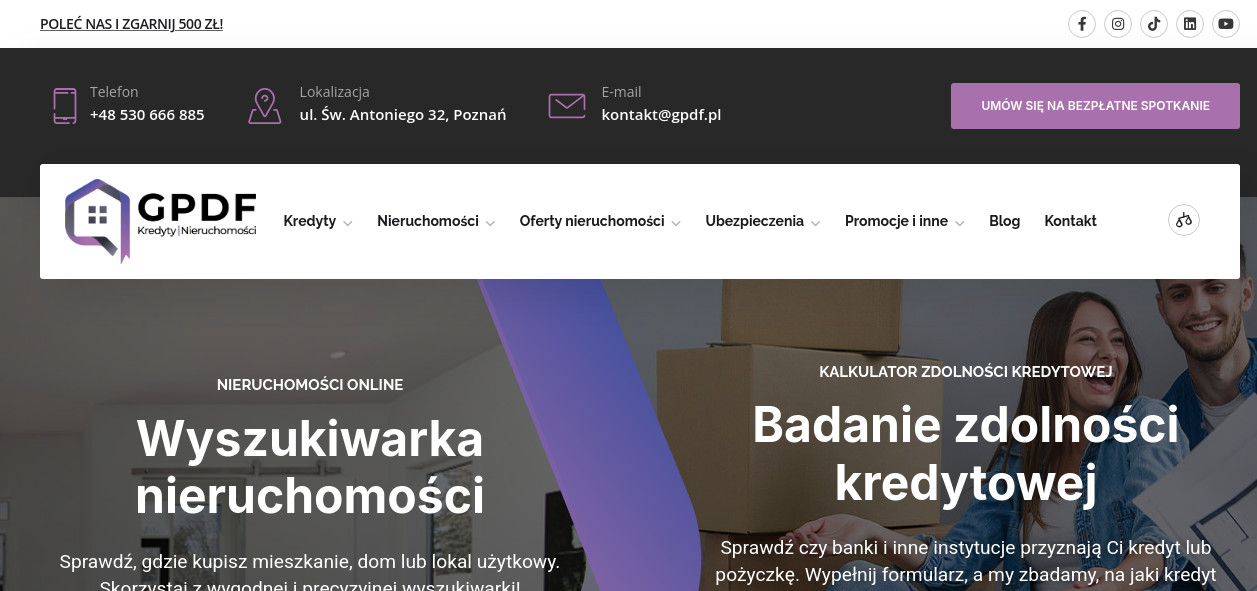This screenshot has height=591, width=1257.
Task: Open the YouTube social icon
Action: (x=1226, y=24)
